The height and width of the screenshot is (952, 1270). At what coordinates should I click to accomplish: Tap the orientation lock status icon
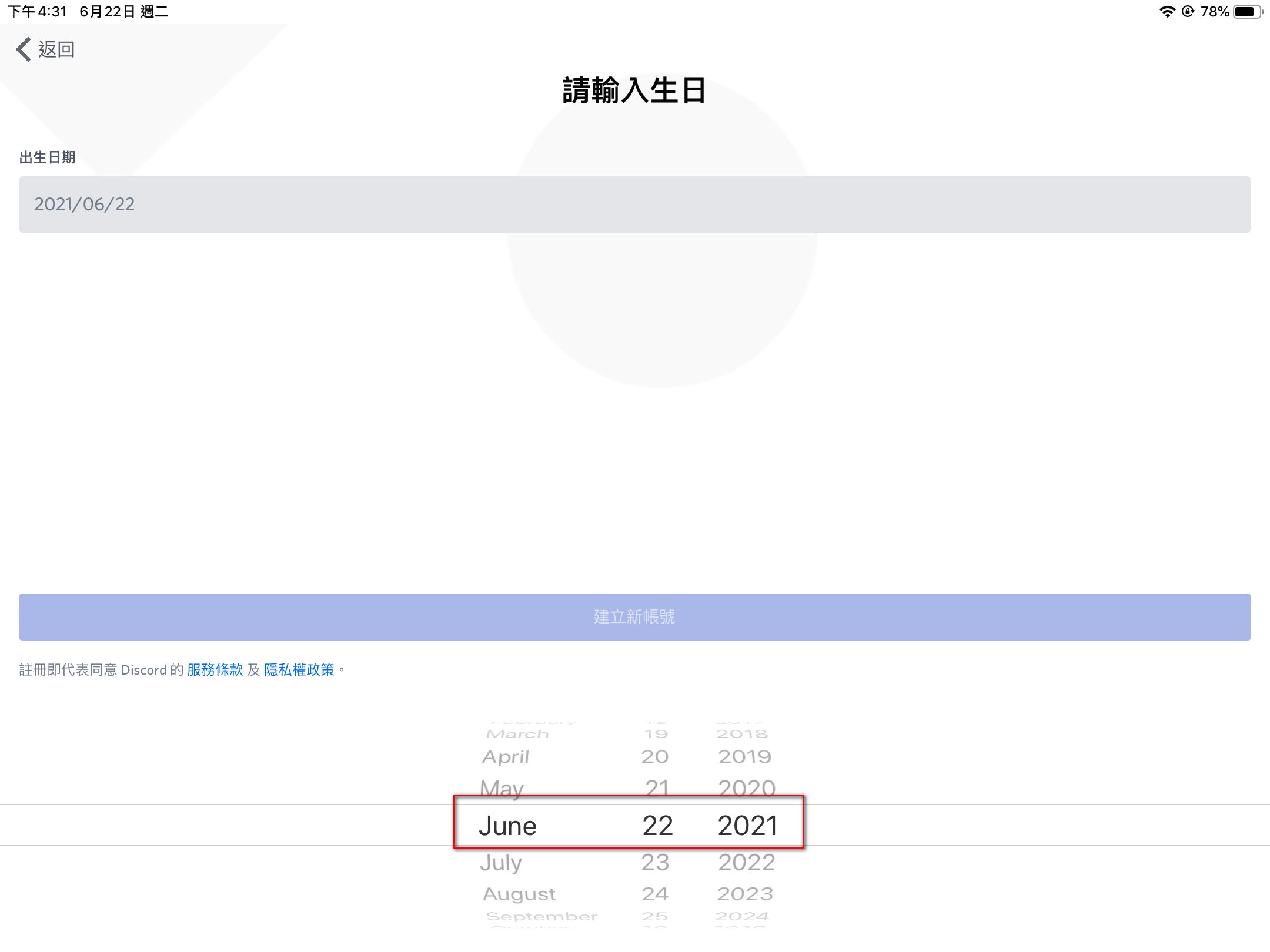[x=1188, y=12]
